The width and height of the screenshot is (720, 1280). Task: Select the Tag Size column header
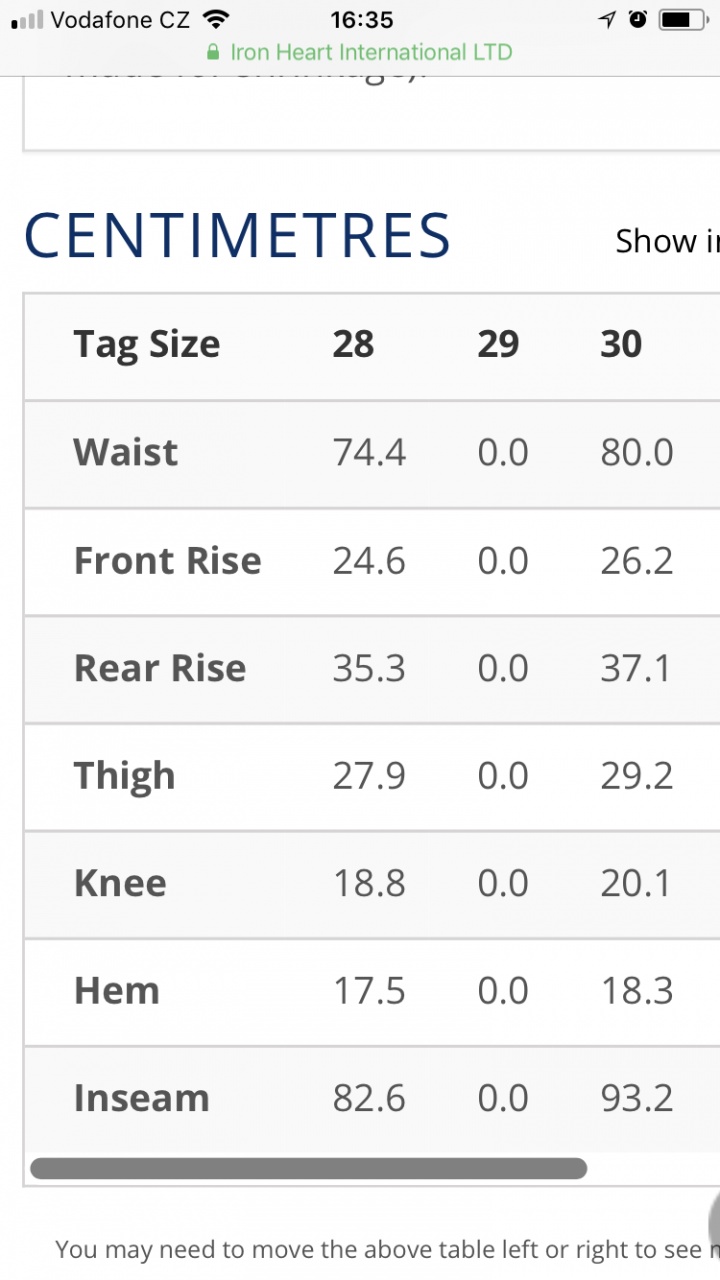147,345
